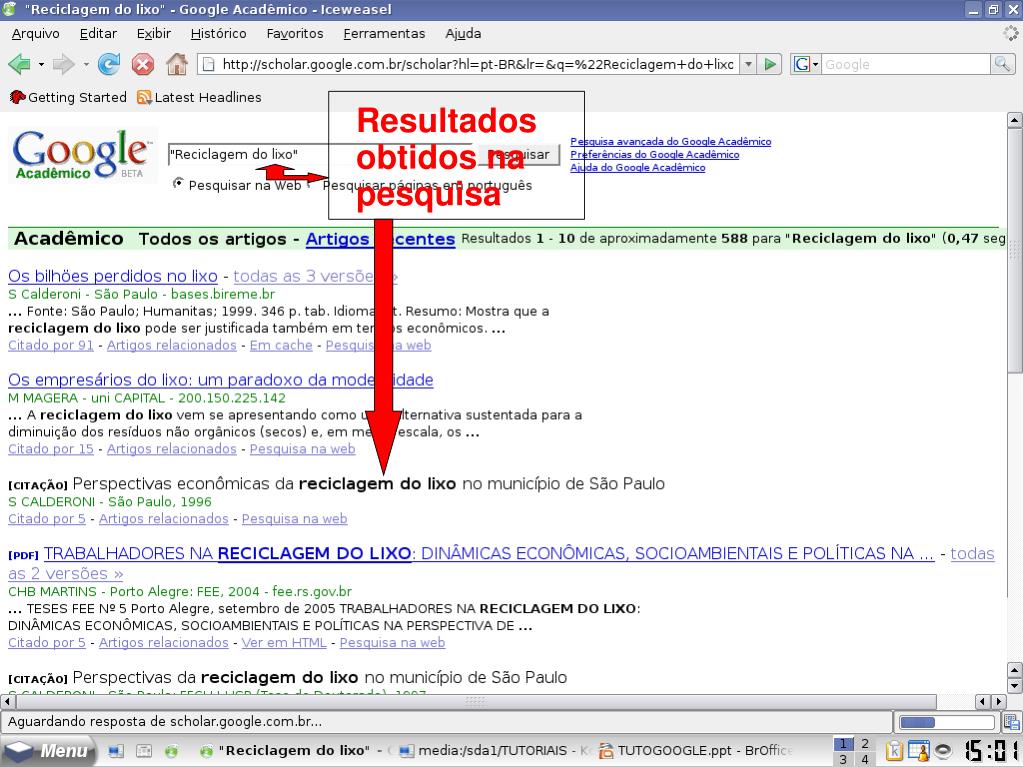Image resolution: width=1023 pixels, height=767 pixels.
Task: Open result 'Os empresários do lixo' link
Action: (x=221, y=380)
